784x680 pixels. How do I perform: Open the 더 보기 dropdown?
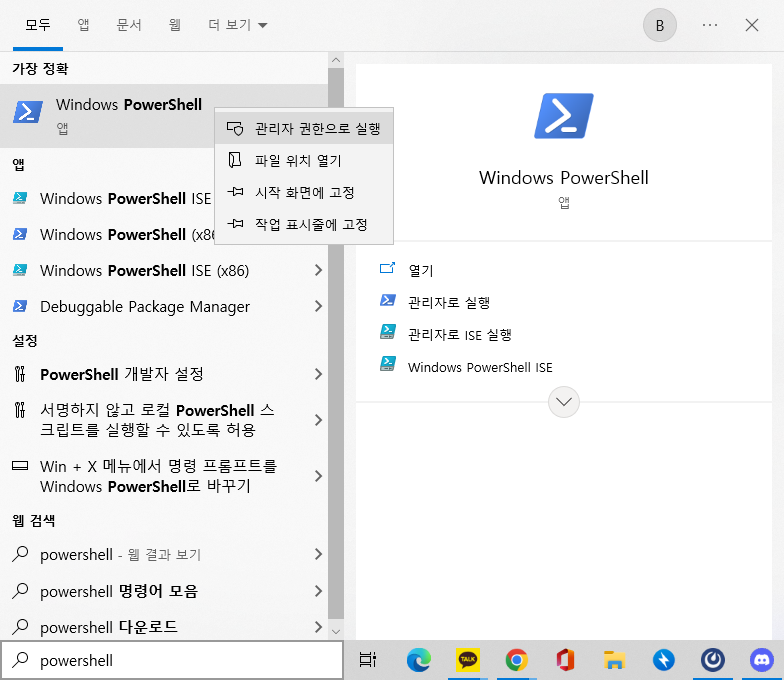tap(238, 24)
